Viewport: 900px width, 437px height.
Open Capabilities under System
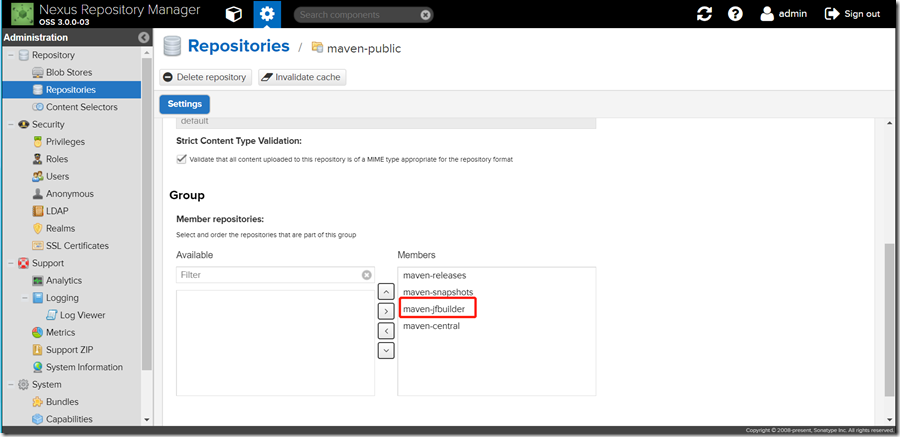(x=71, y=419)
